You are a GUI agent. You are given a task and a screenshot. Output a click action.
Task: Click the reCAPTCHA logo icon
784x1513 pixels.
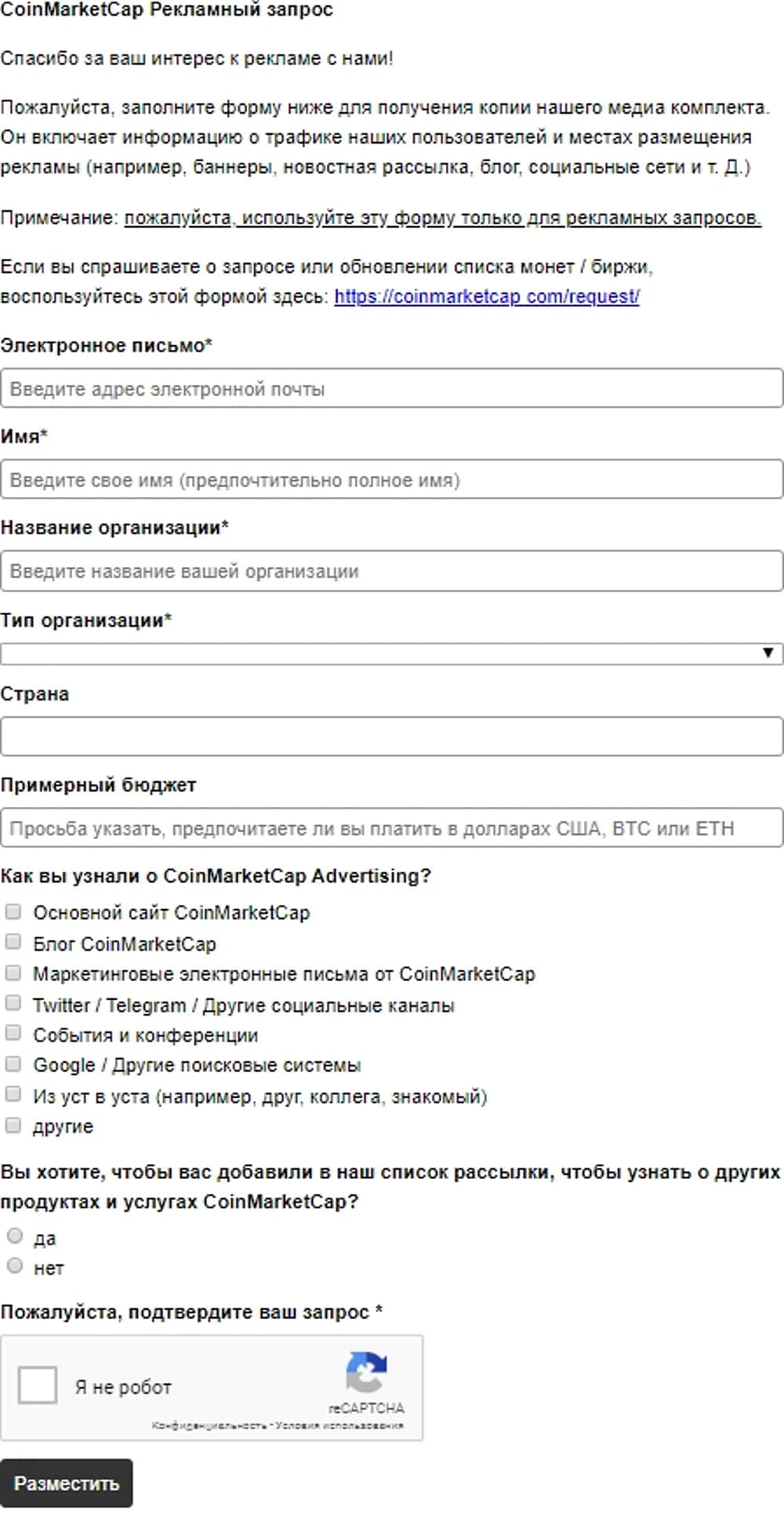[x=366, y=1372]
